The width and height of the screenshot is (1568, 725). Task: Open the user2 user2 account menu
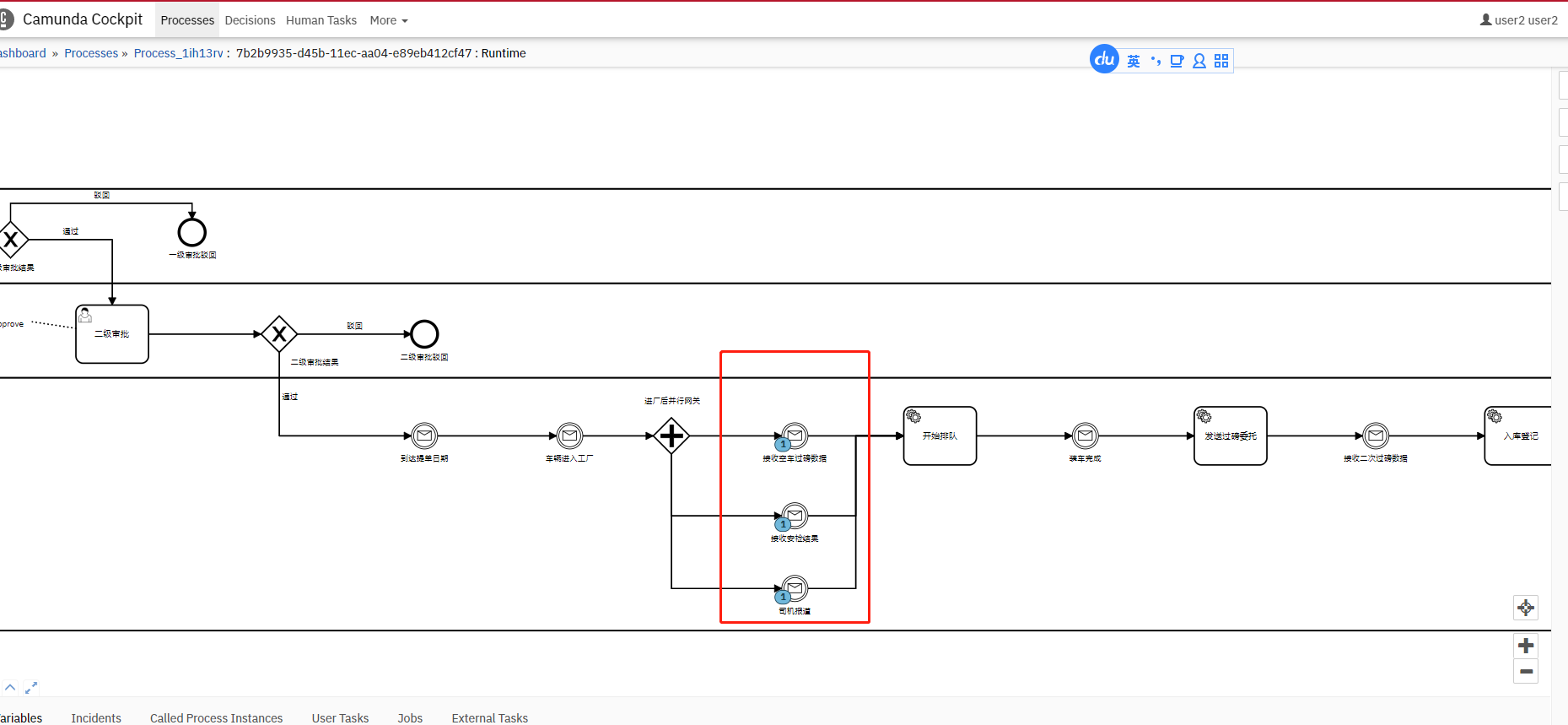point(1519,20)
